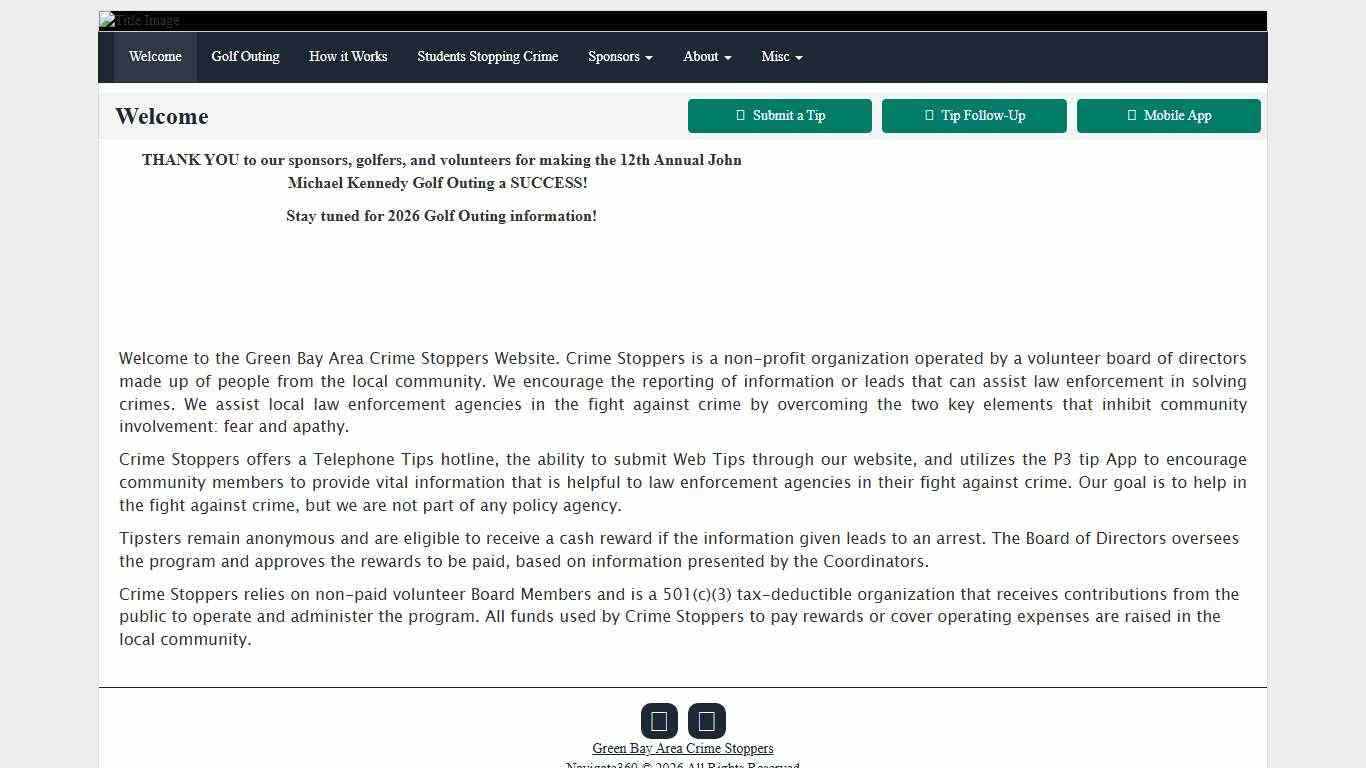Switch to the How it Works page
Image resolution: width=1366 pixels, height=768 pixels.
point(348,57)
